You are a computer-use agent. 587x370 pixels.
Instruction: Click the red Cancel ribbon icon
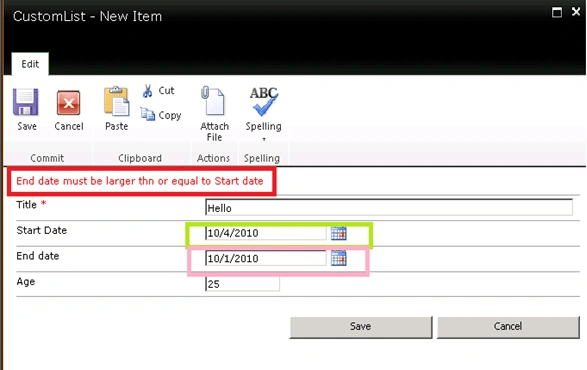(x=69, y=103)
